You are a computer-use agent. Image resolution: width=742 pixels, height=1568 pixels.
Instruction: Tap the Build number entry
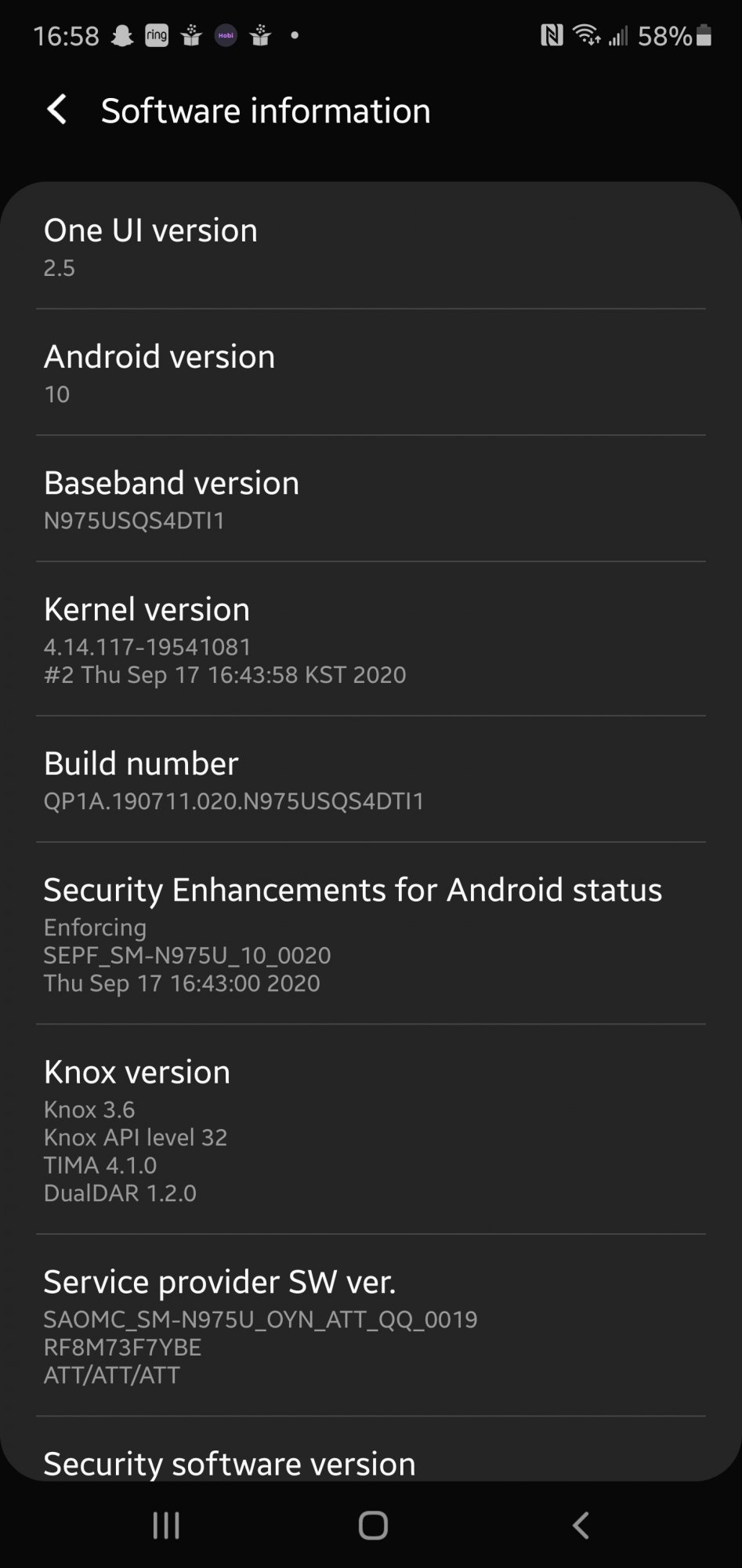tap(371, 779)
